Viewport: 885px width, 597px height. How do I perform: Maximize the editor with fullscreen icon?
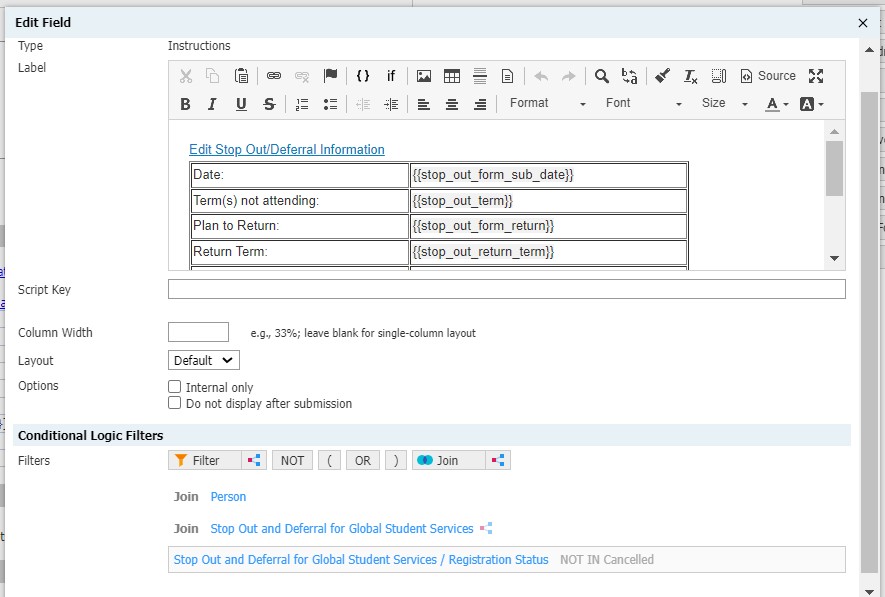[x=816, y=76]
